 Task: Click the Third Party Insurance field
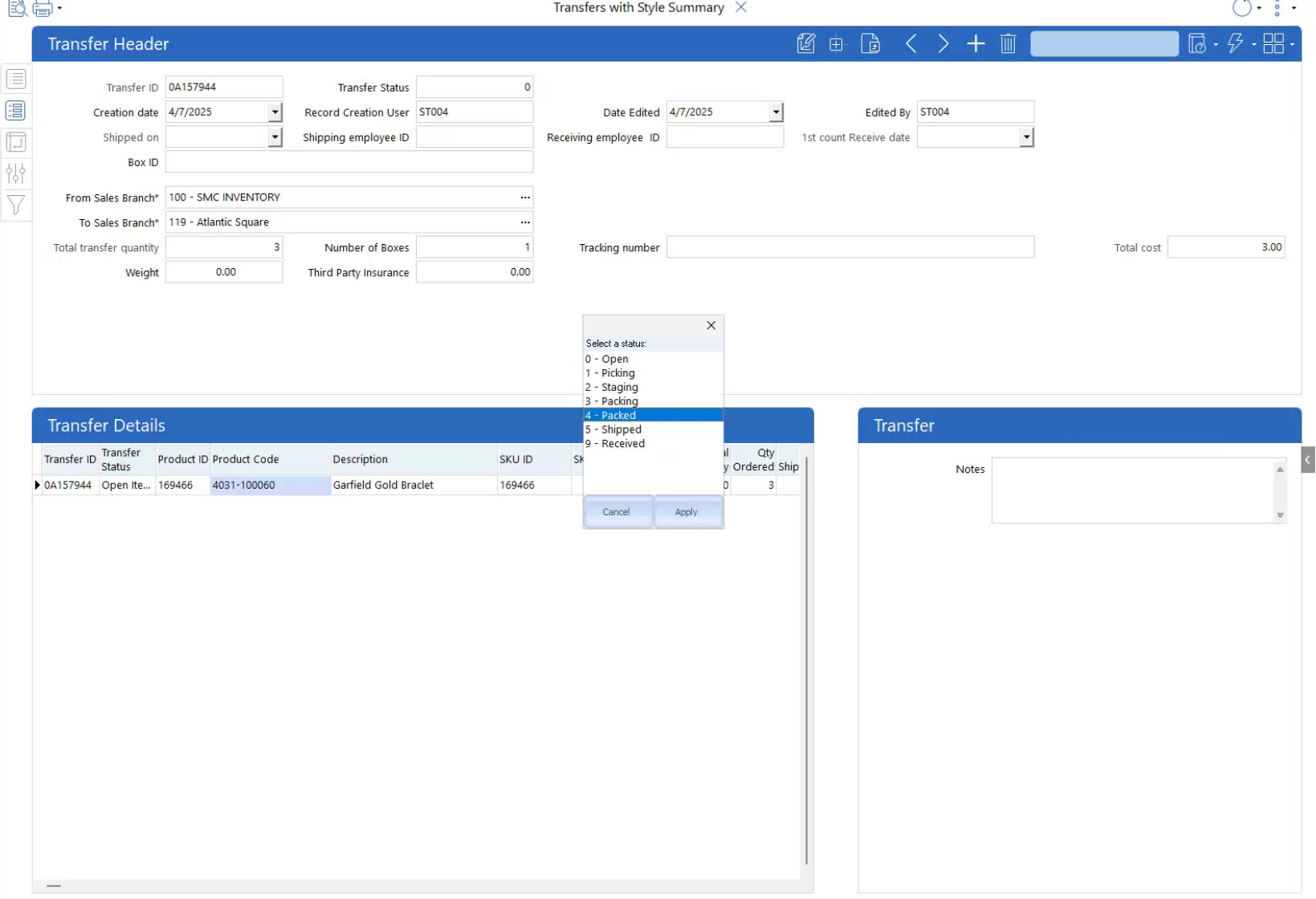475,272
